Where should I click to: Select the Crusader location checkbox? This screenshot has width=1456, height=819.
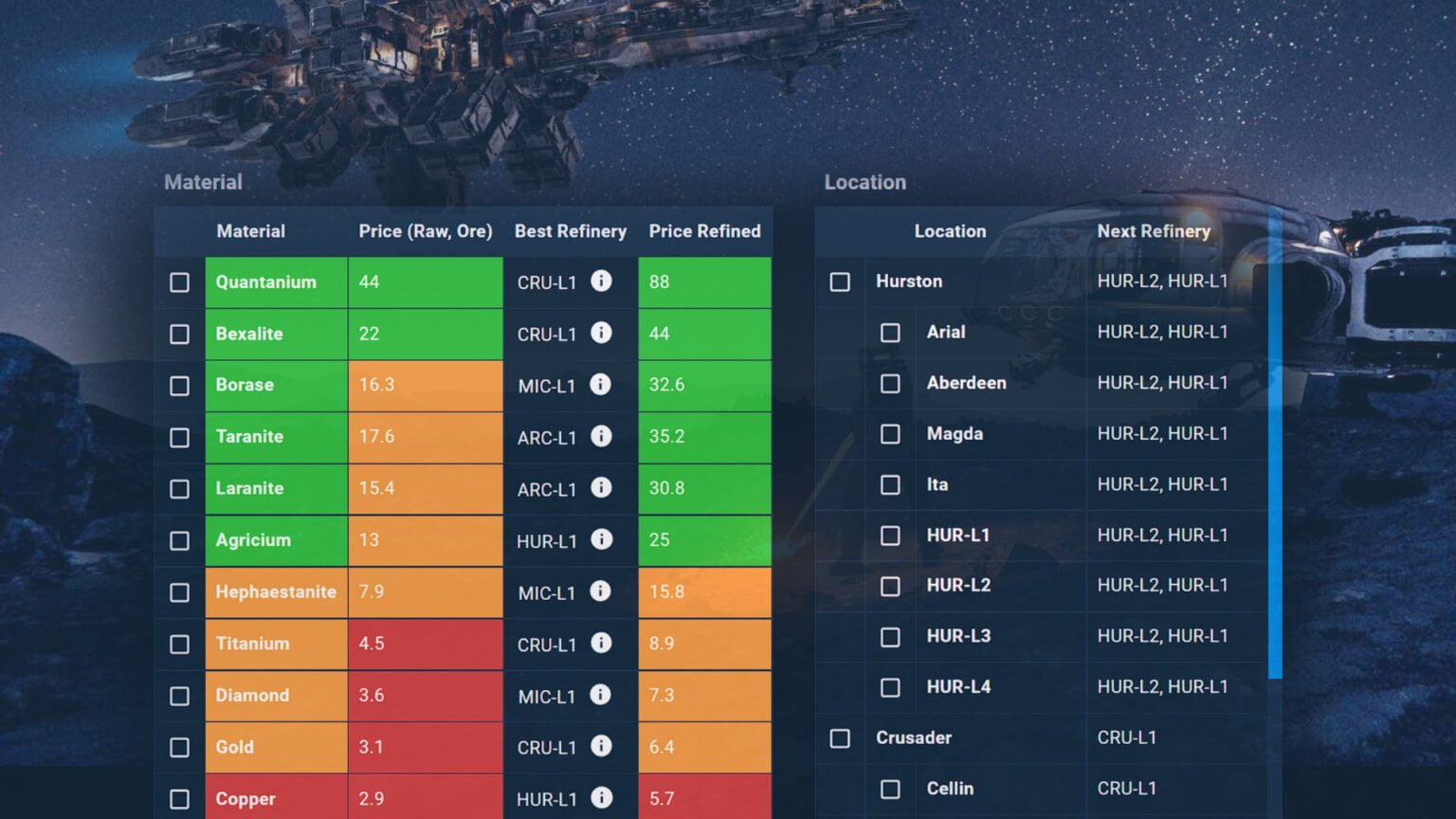(x=839, y=737)
